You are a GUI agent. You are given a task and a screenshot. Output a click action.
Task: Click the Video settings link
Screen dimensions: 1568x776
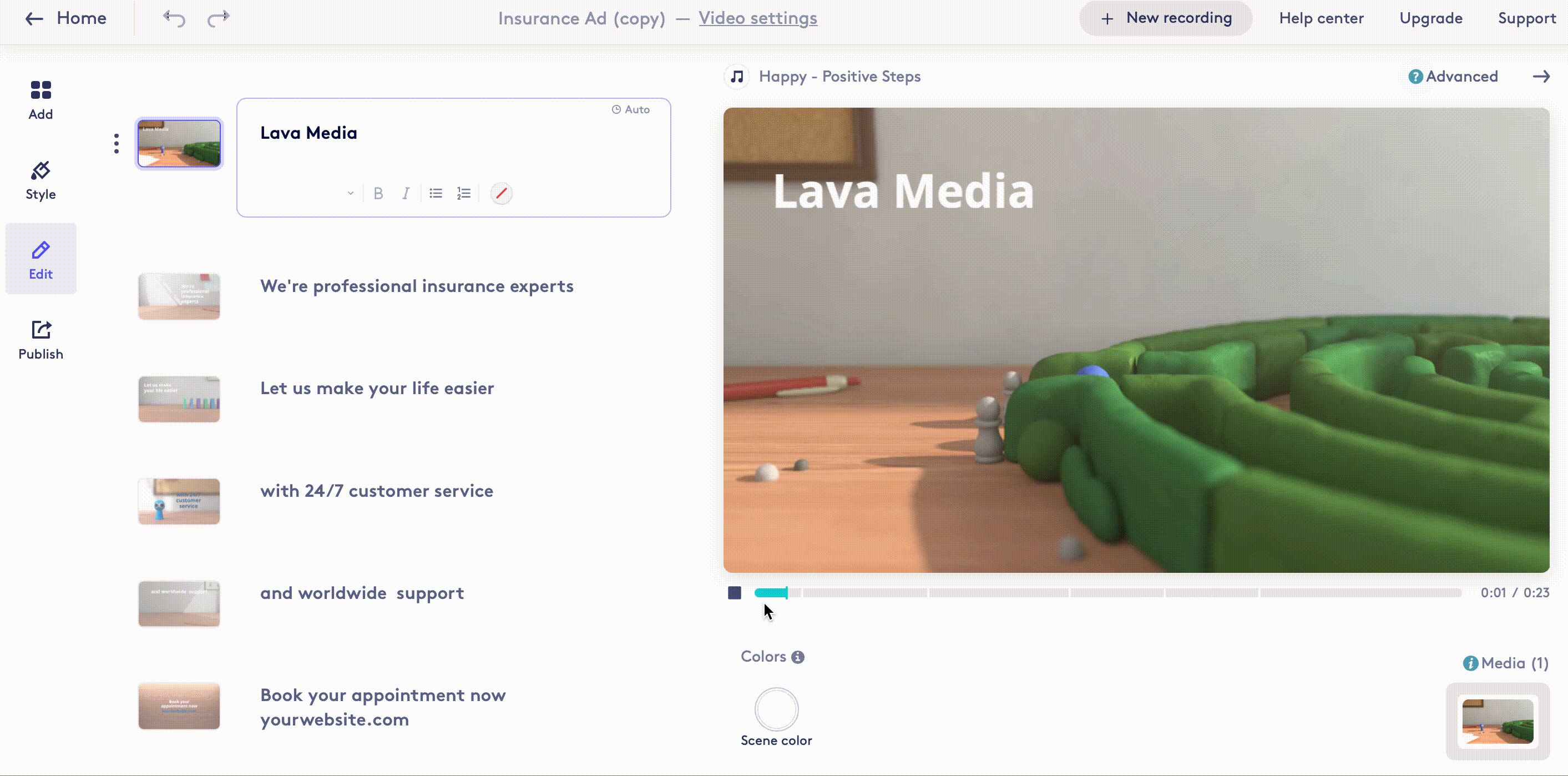(758, 18)
